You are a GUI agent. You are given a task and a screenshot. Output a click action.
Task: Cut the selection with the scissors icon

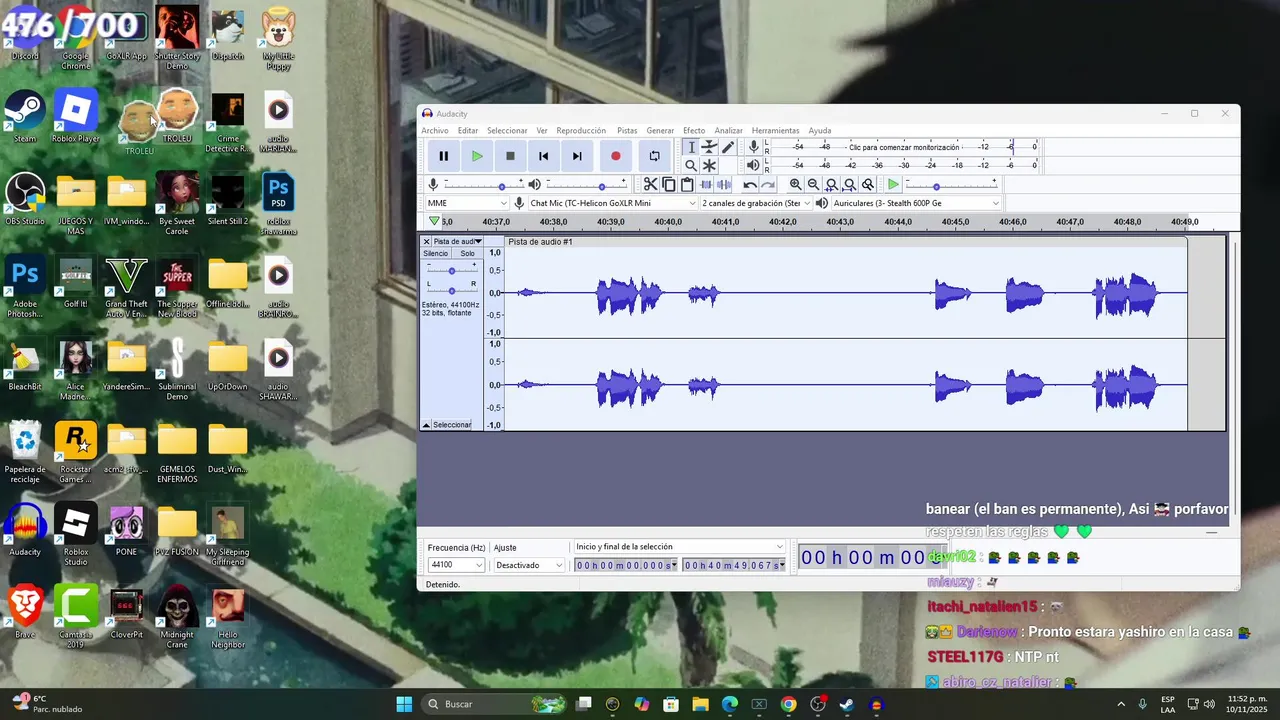click(x=650, y=184)
